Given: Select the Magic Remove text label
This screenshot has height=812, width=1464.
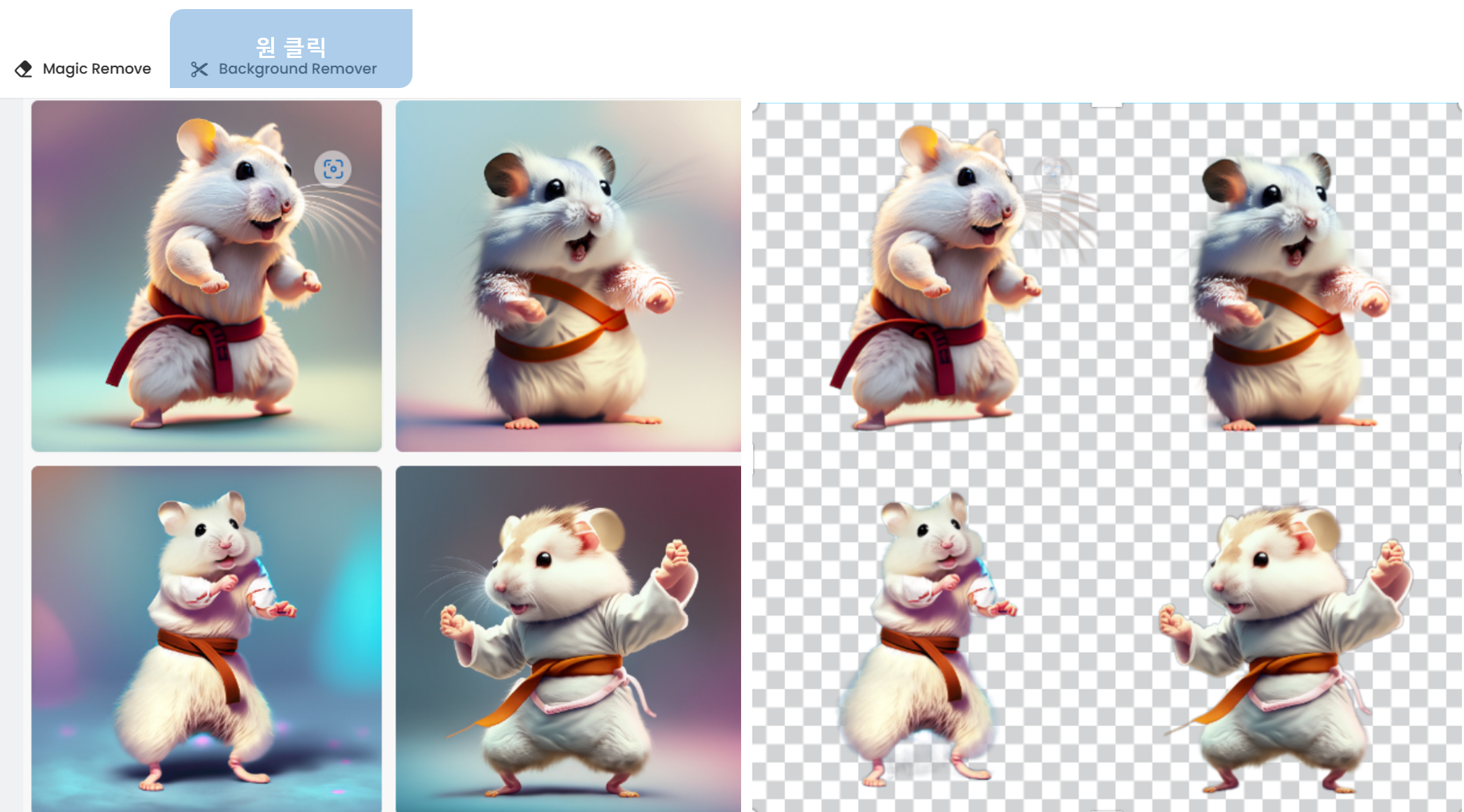Looking at the screenshot, I should point(96,68).
